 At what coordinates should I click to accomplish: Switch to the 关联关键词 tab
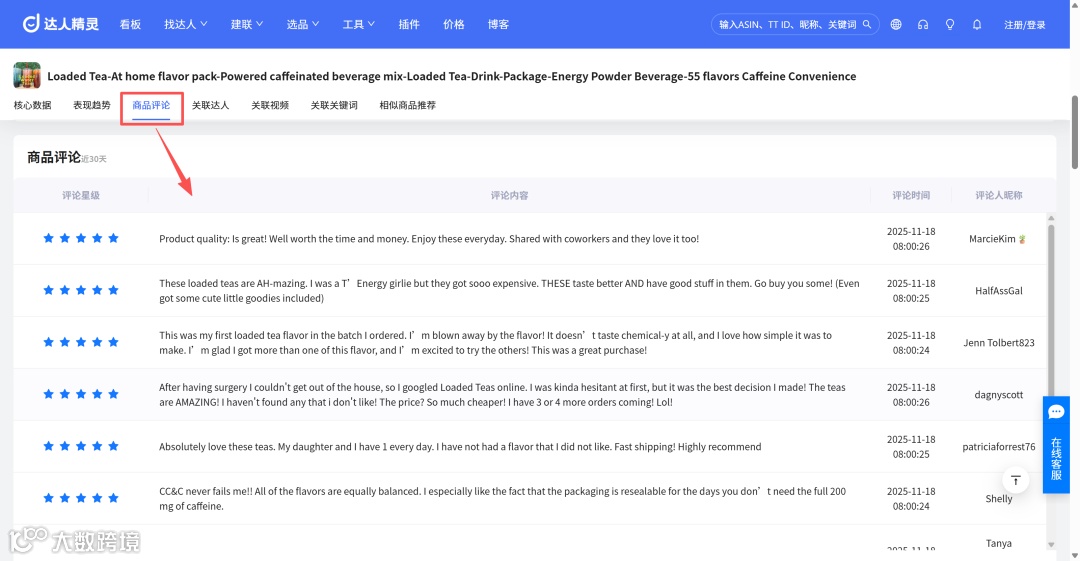[334, 105]
